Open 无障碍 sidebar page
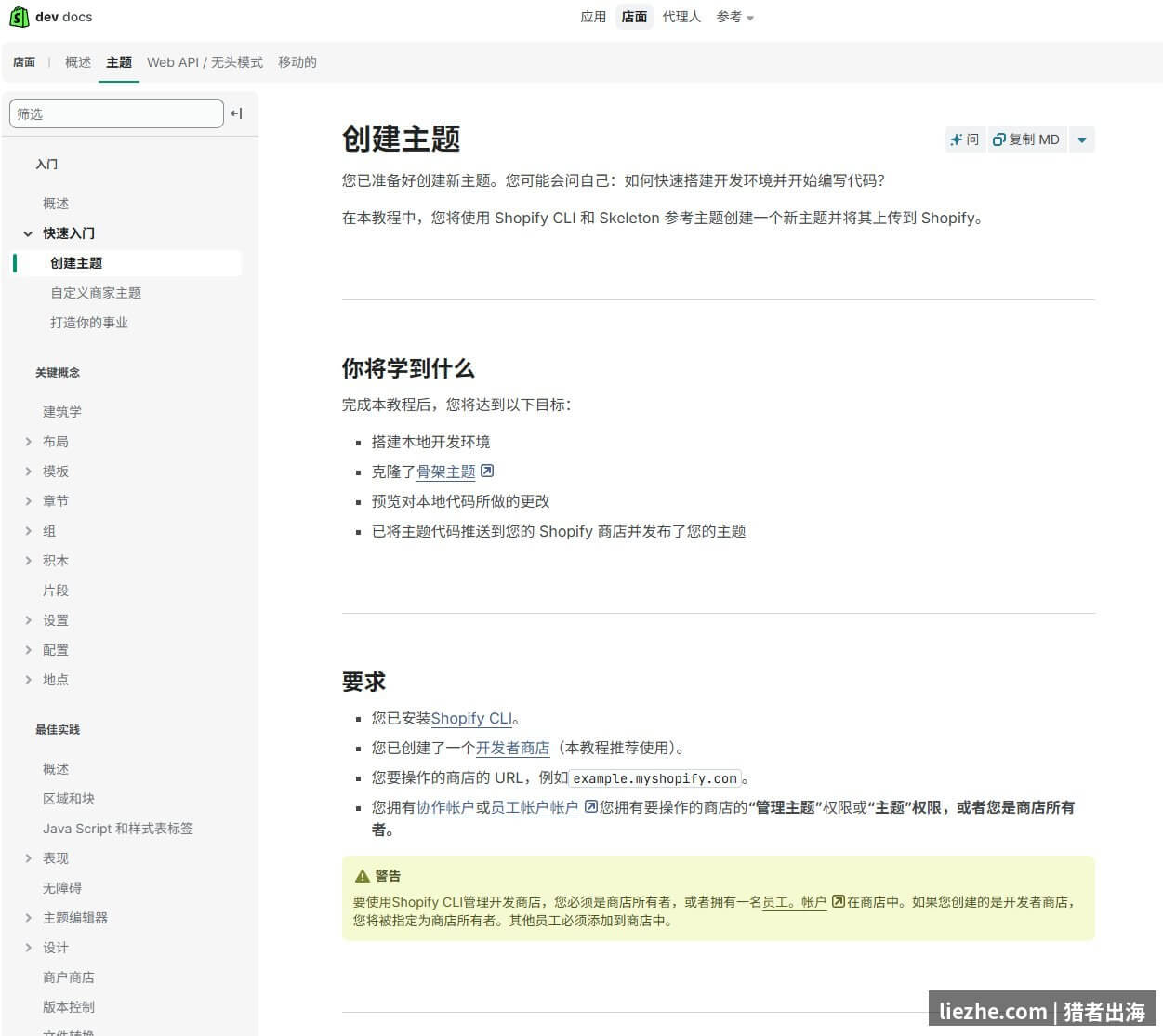The image size is (1163, 1036). point(62,888)
